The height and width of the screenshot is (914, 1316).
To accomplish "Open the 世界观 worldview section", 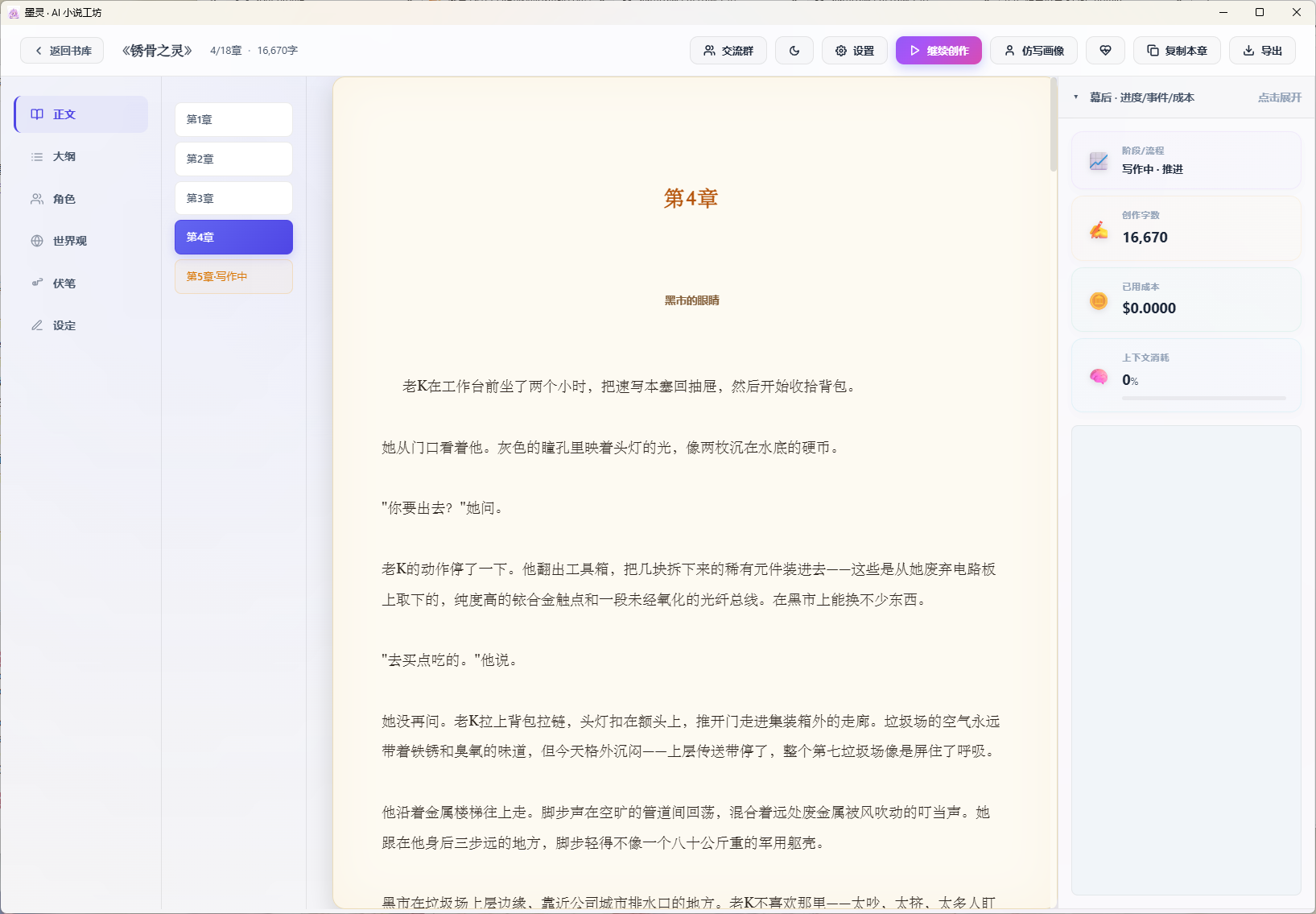I will (x=81, y=241).
